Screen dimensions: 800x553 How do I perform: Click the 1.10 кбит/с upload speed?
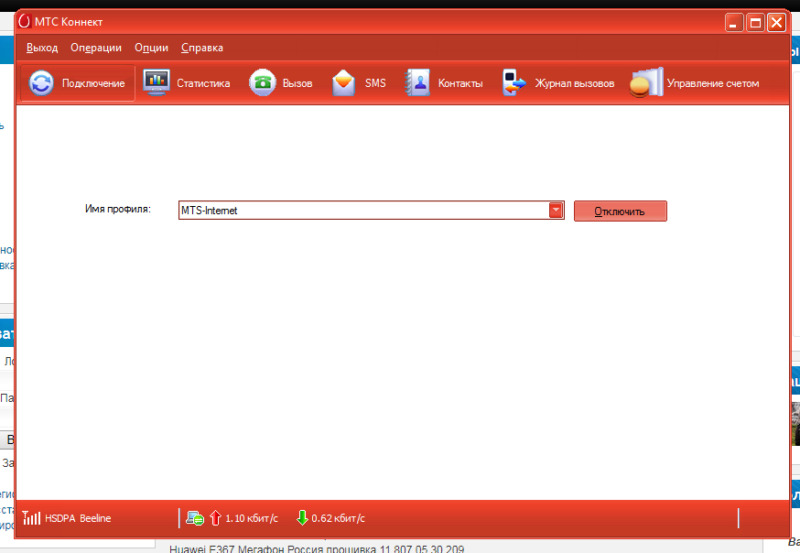pyautogui.click(x=252, y=518)
